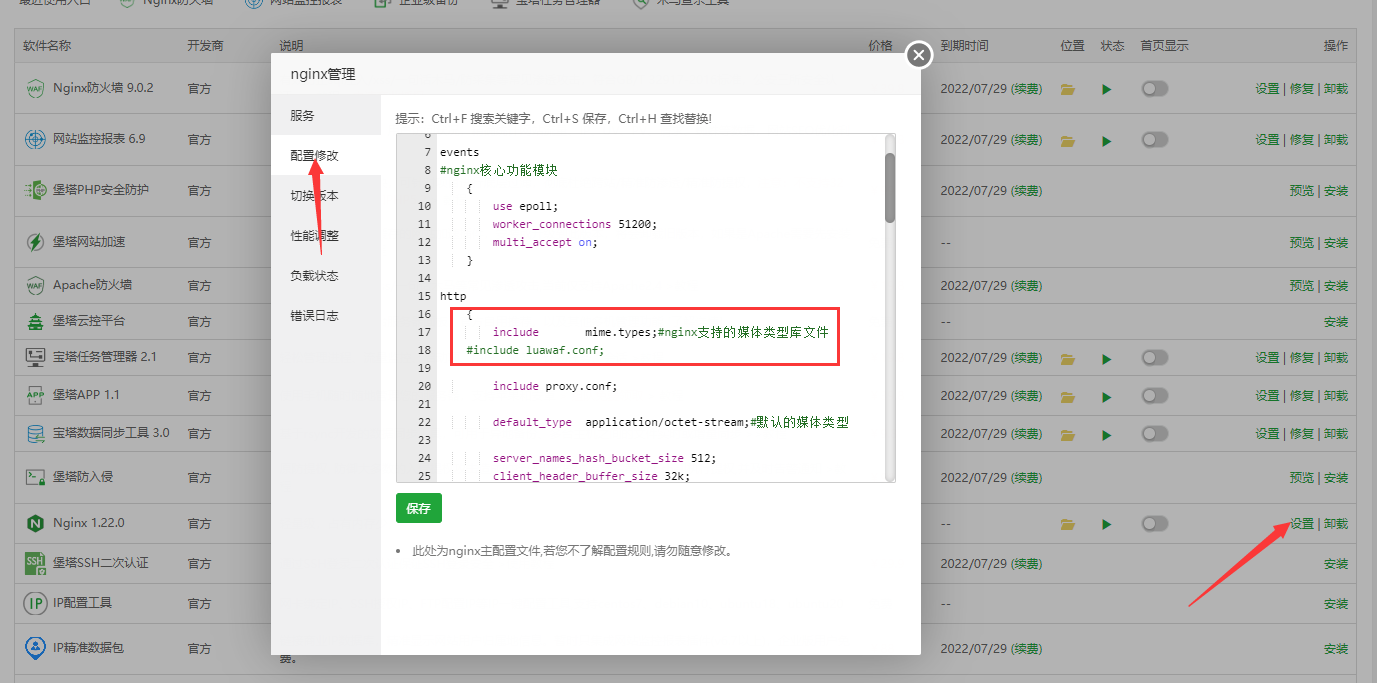
Task: Click 预览 link for Apache防火墙
Action: pos(1302,286)
